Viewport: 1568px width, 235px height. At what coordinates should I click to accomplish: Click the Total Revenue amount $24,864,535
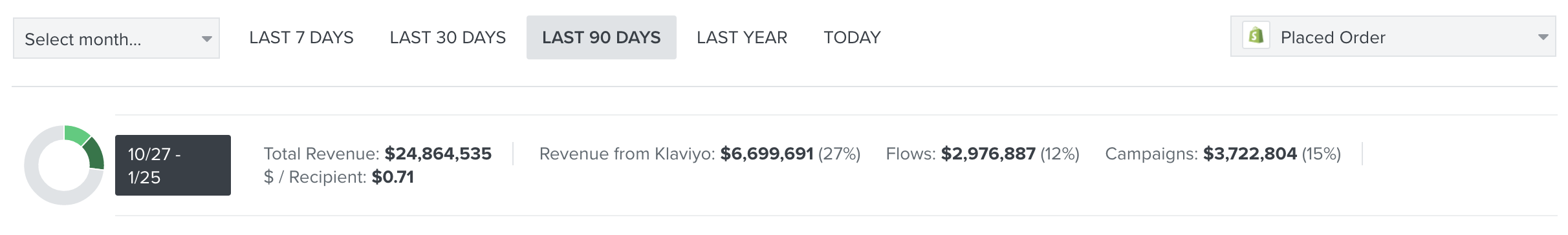click(438, 154)
